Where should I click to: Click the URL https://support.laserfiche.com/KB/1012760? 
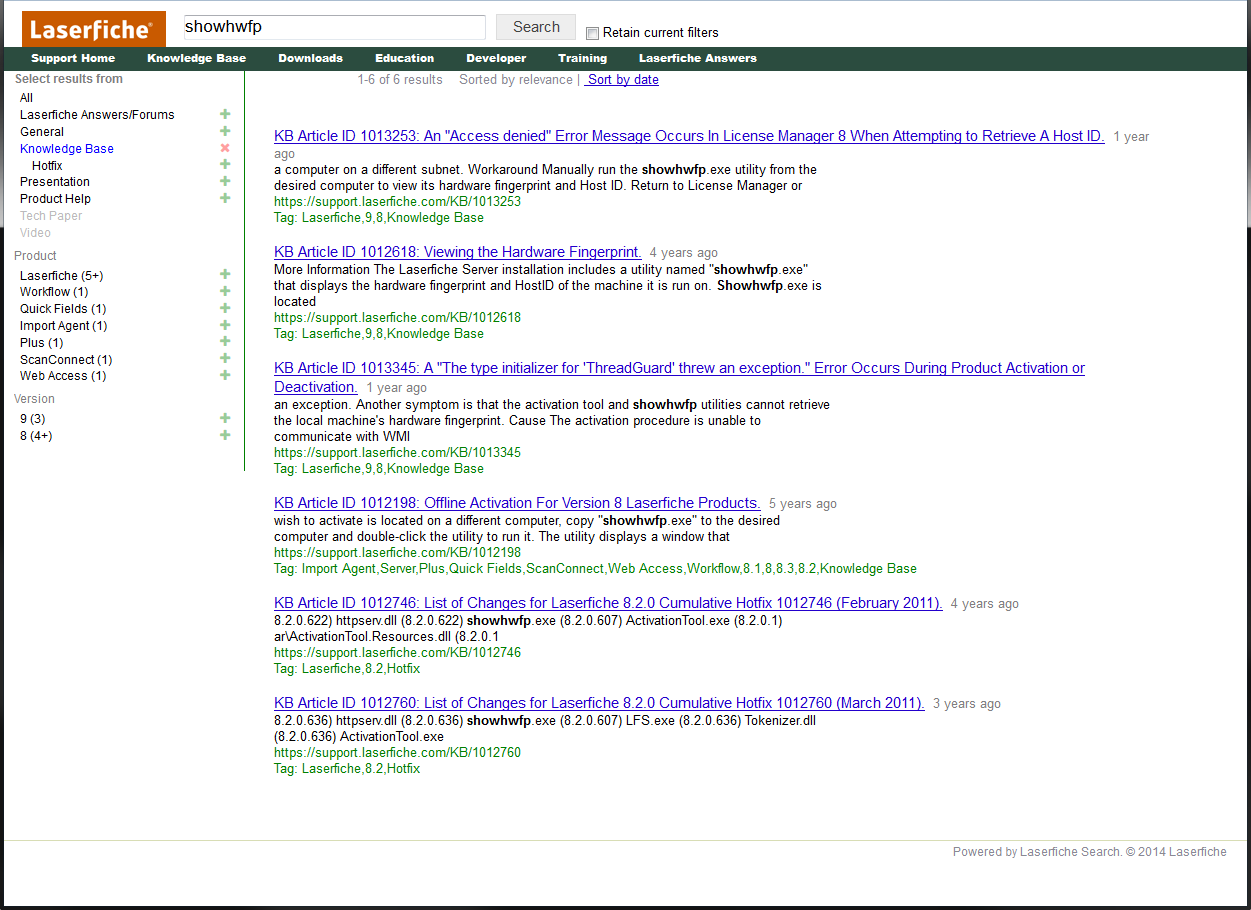pos(397,753)
